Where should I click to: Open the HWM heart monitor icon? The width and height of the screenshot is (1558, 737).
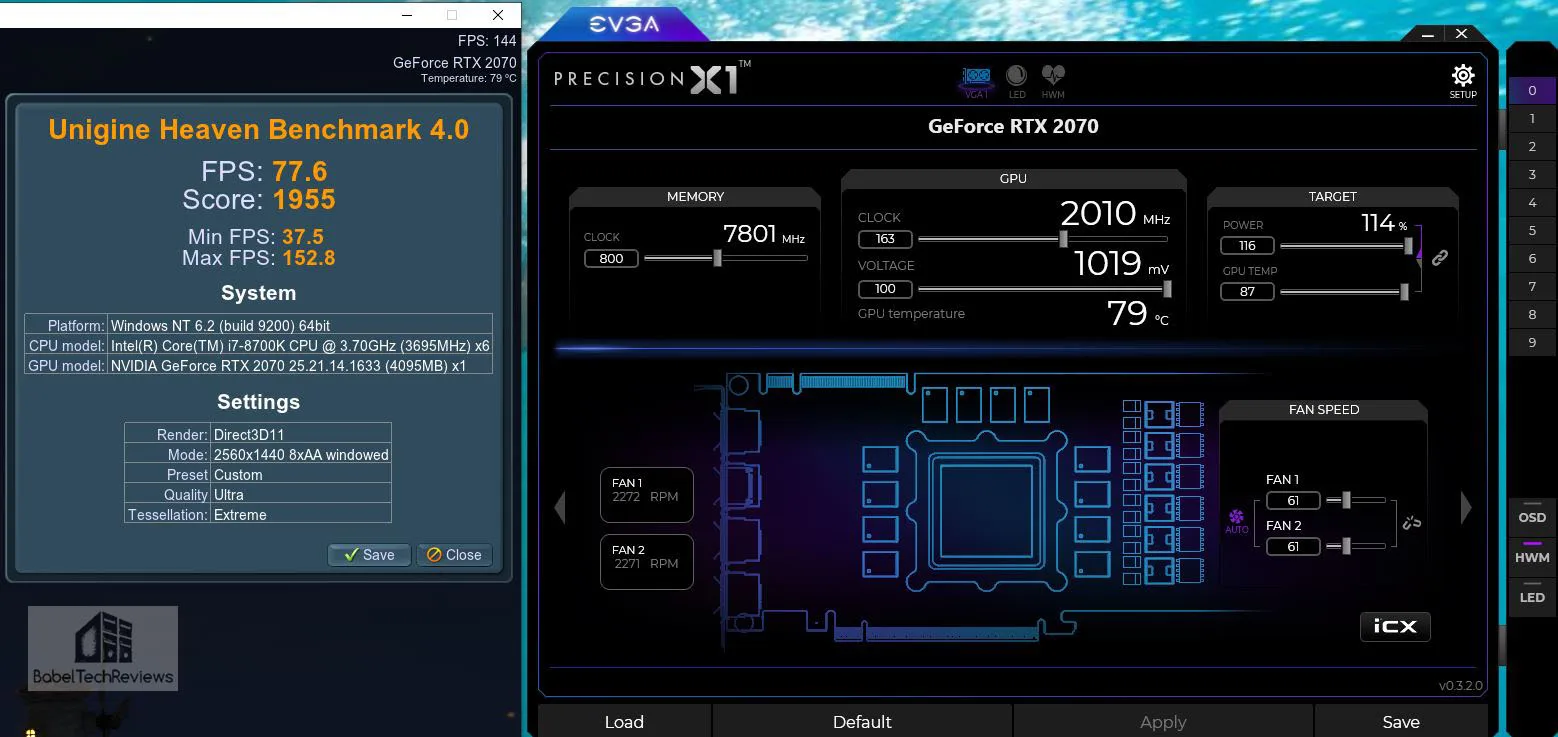tap(1053, 81)
